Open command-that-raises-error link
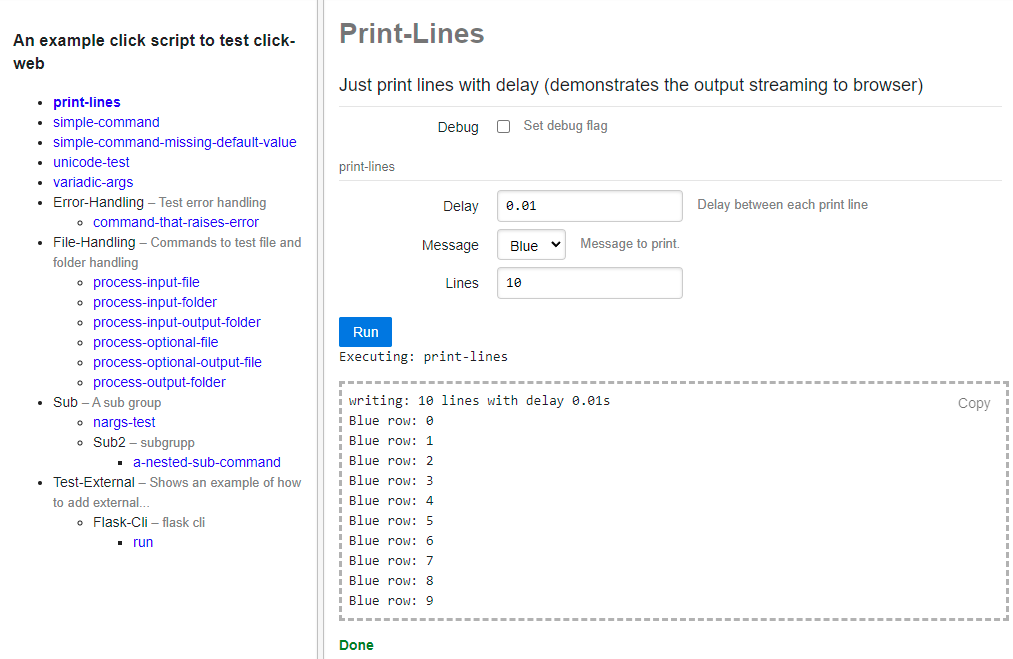 click(x=176, y=222)
